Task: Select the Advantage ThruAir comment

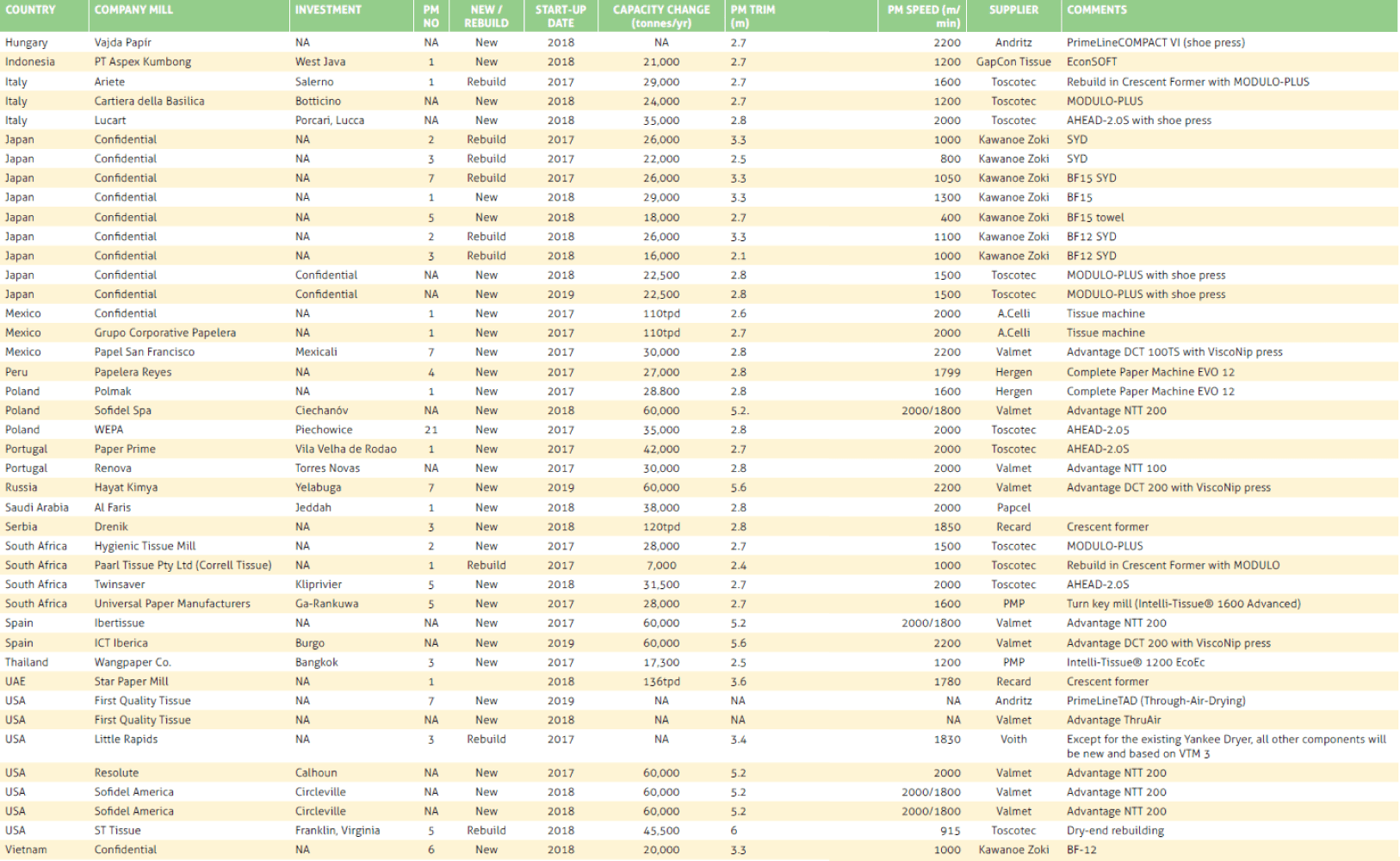Action: coord(1114,720)
